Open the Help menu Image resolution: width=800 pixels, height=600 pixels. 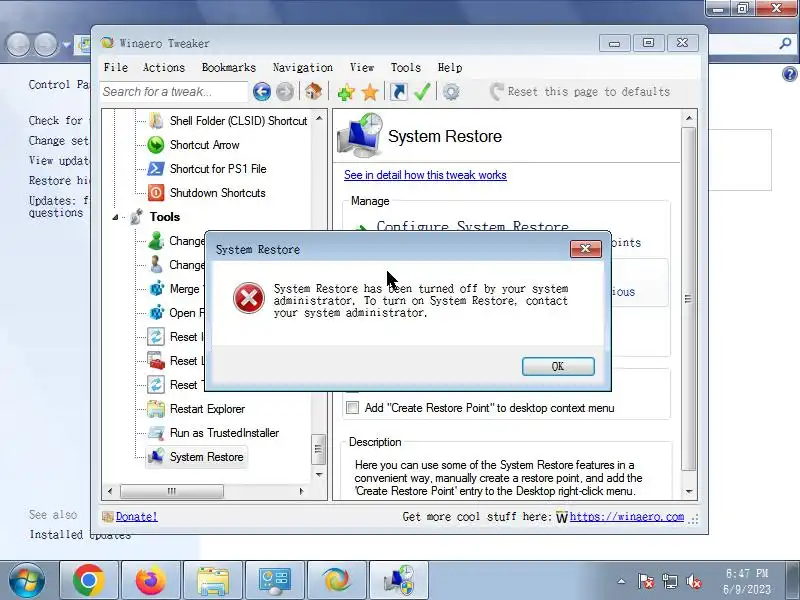(x=449, y=67)
